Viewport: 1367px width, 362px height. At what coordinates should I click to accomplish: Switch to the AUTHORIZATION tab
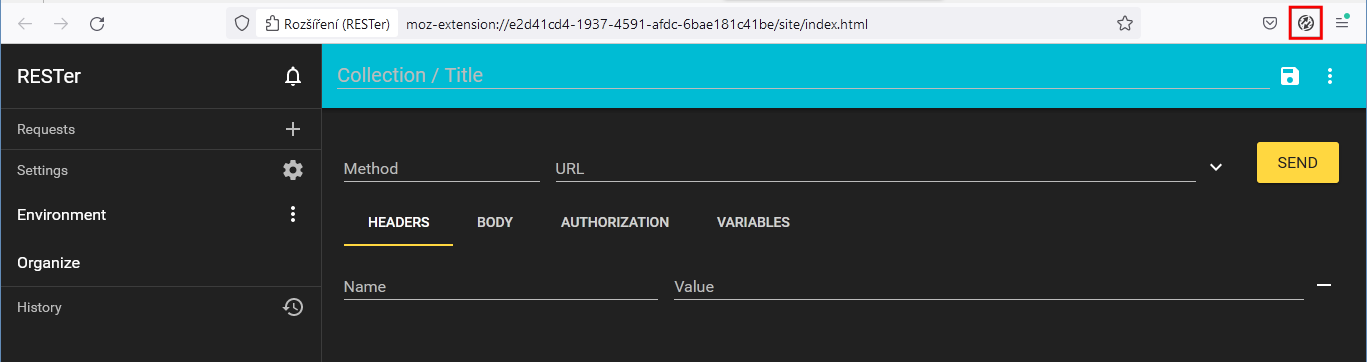(615, 222)
